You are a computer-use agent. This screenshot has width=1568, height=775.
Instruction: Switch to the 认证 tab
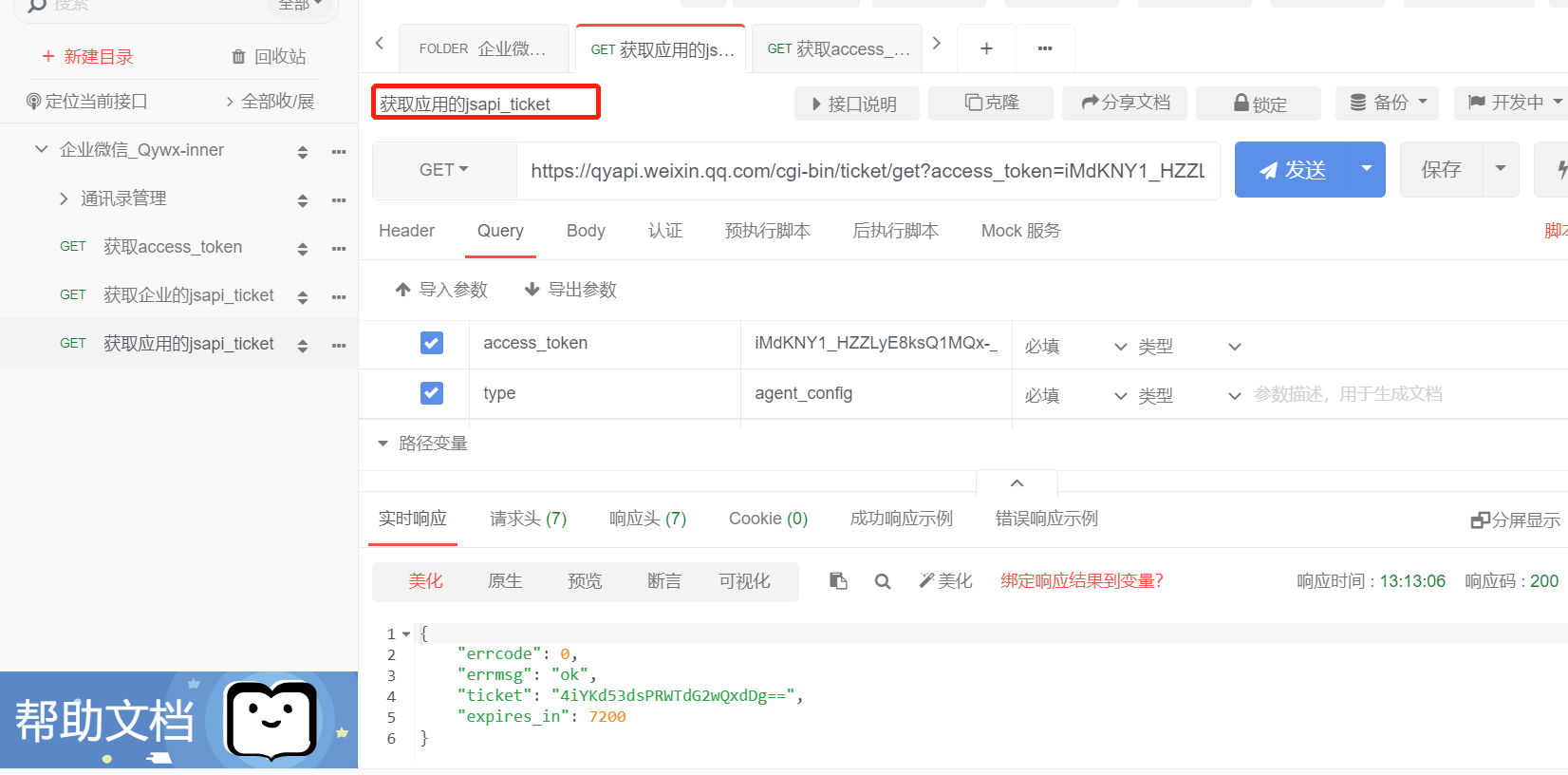point(665,231)
